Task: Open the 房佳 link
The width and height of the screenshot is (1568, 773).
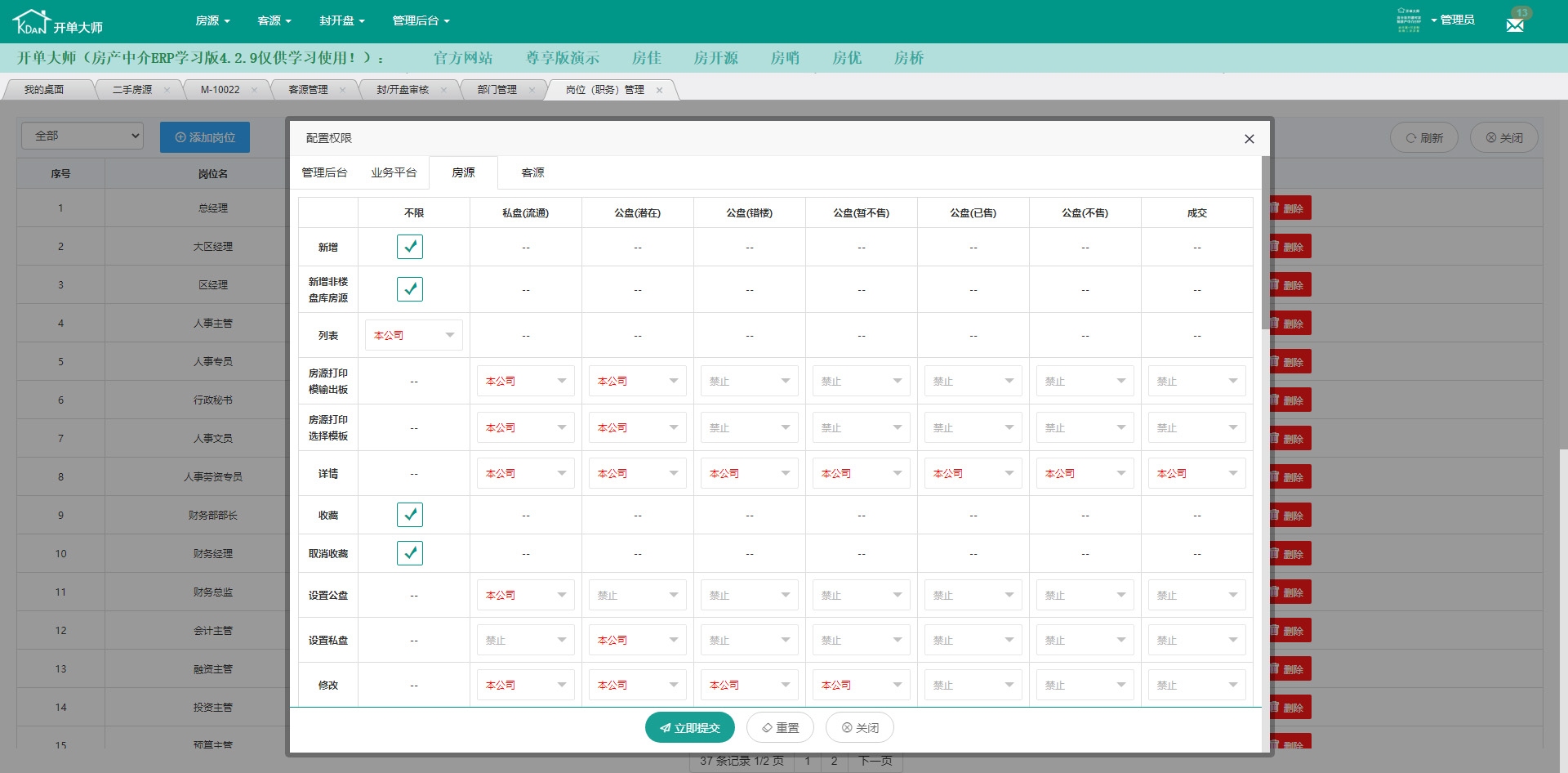Action: point(647,58)
